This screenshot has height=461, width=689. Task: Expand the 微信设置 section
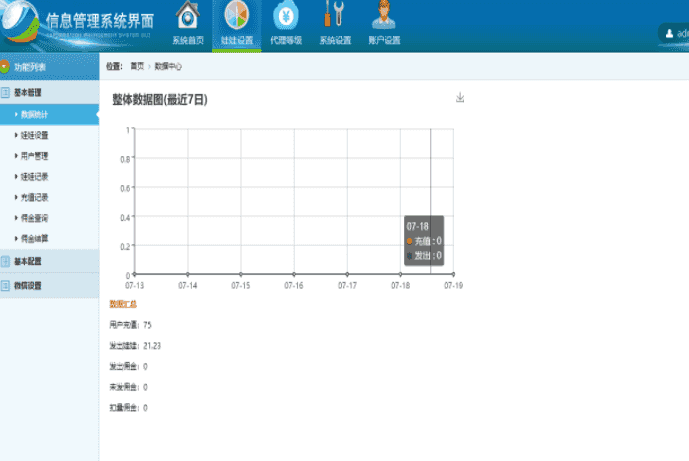49,286
